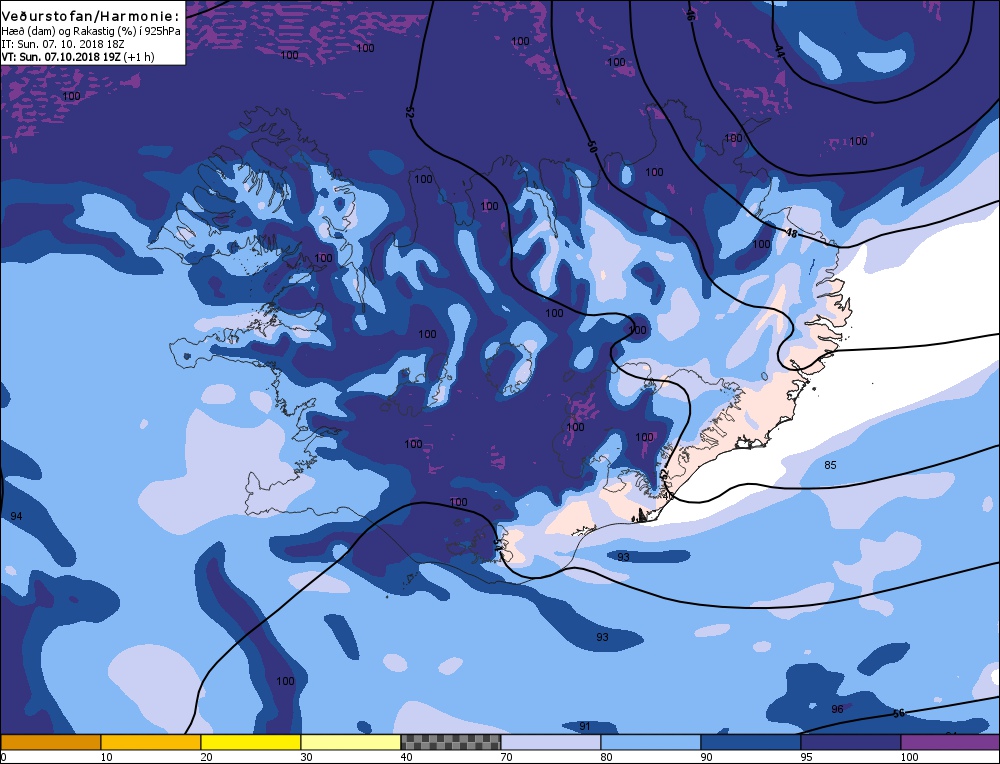Click the 'VT: Sun. 07.10.2018 19Z (+1 h)' line
The image size is (1000, 764).
click(x=78, y=57)
